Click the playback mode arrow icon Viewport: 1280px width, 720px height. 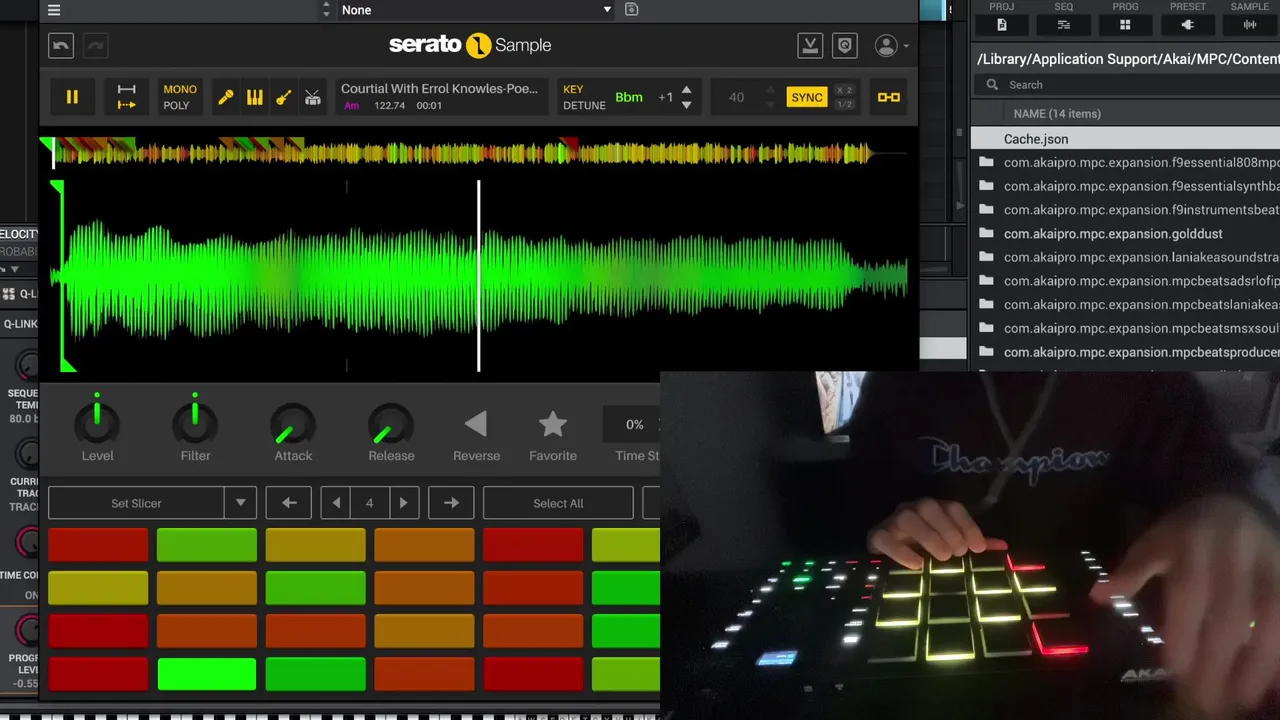(x=126, y=97)
